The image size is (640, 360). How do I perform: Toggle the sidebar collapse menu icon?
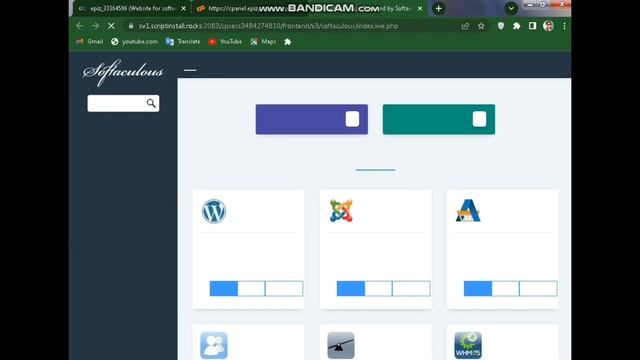[x=190, y=70]
